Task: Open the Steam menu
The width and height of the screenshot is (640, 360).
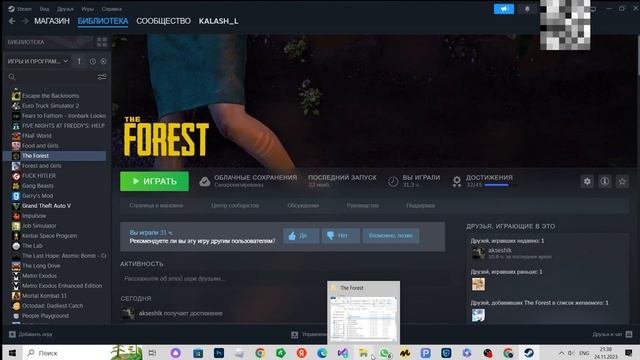Action: point(20,9)
